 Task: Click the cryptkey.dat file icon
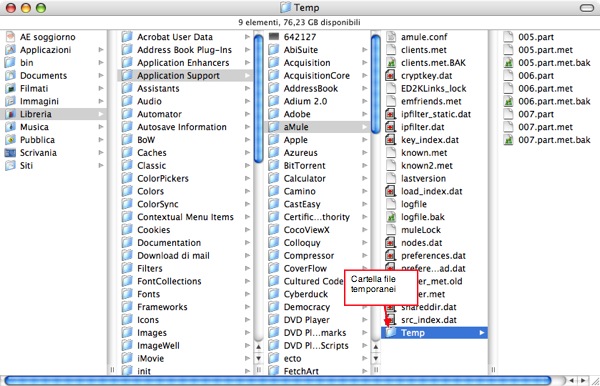click(391, 75)
